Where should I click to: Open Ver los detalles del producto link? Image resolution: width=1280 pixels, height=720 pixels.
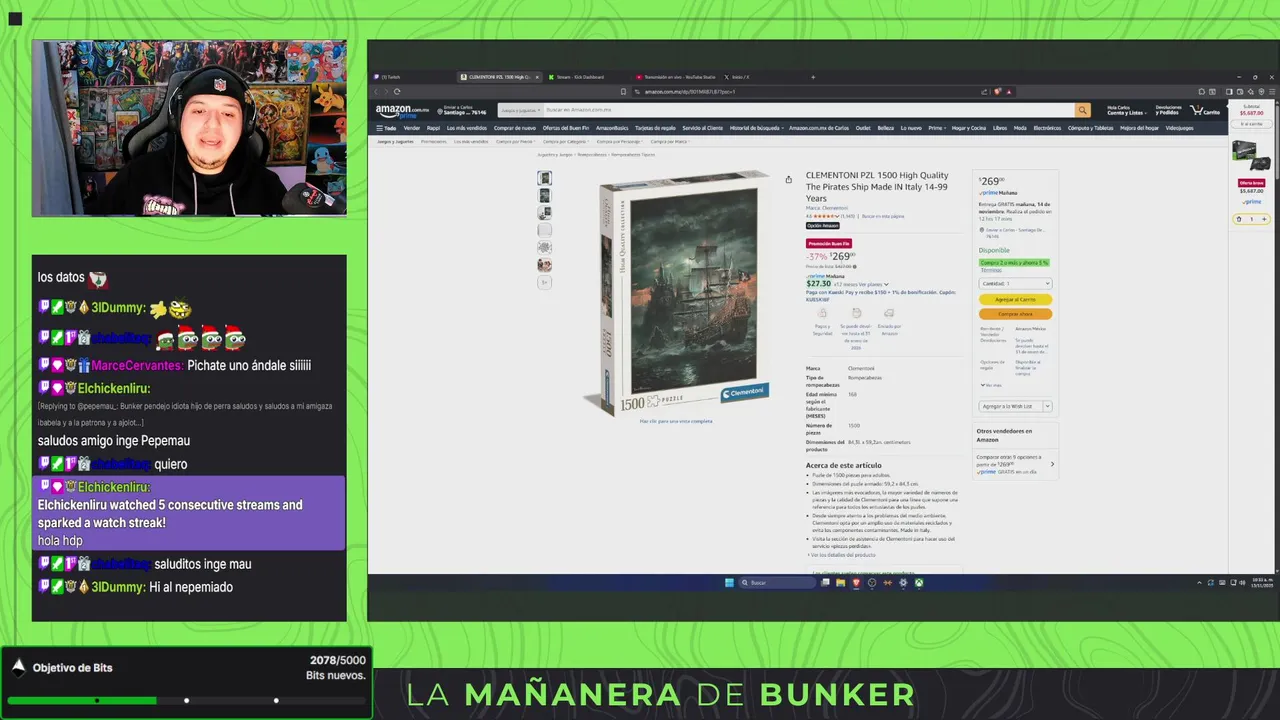click(x=842, y=554)
